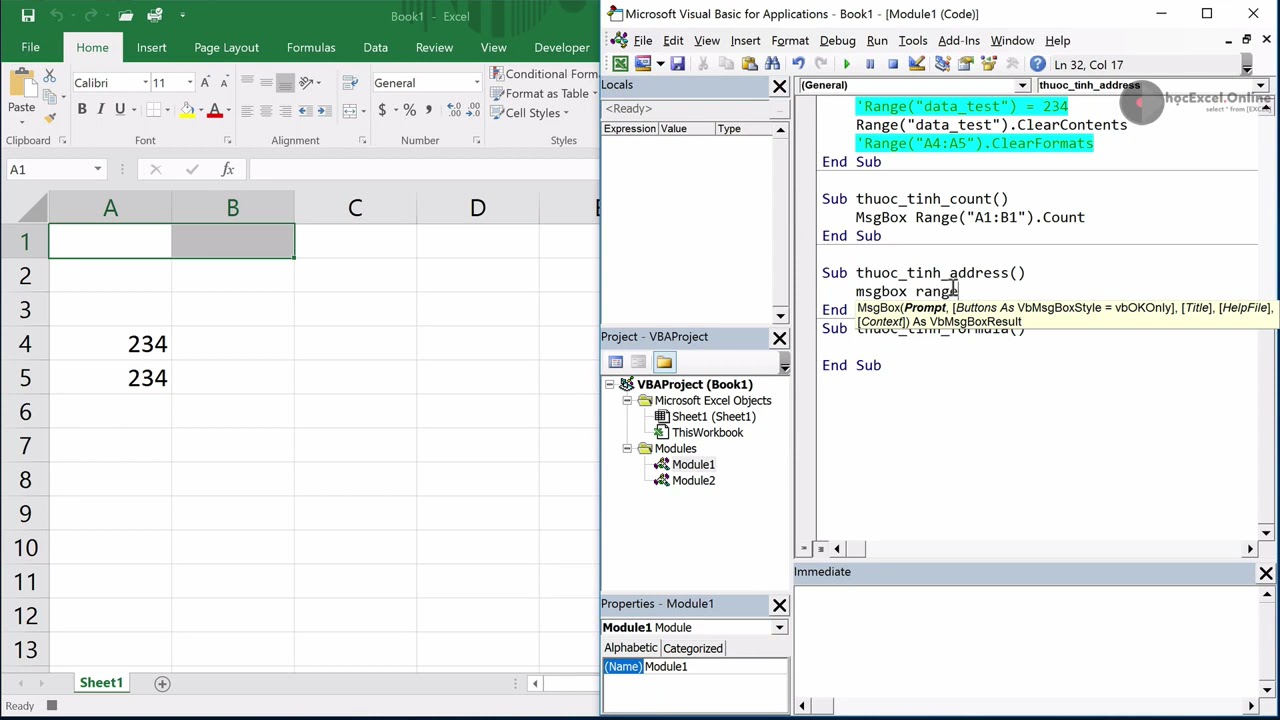Open Properties Window icon in VBA toolbar

(x=966, y=64)
